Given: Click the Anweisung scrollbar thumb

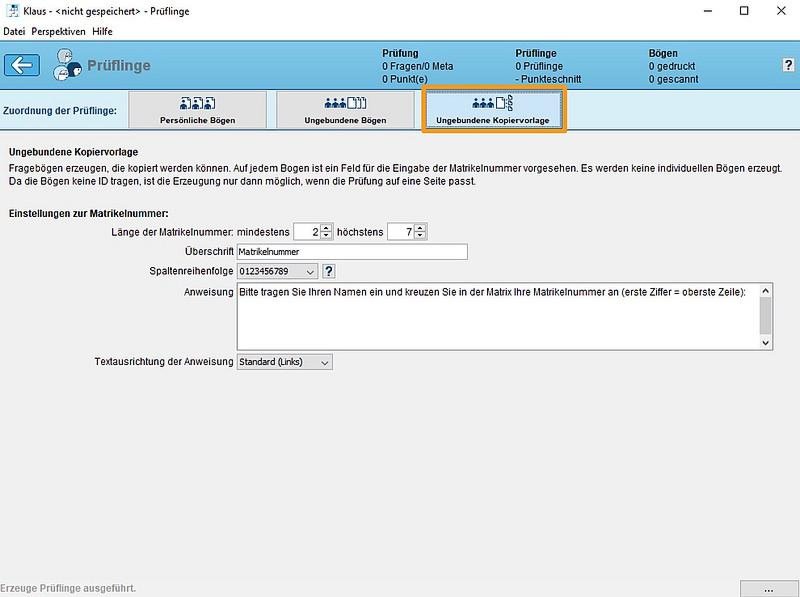Looking at the screenshot, I should pos(765,315).
